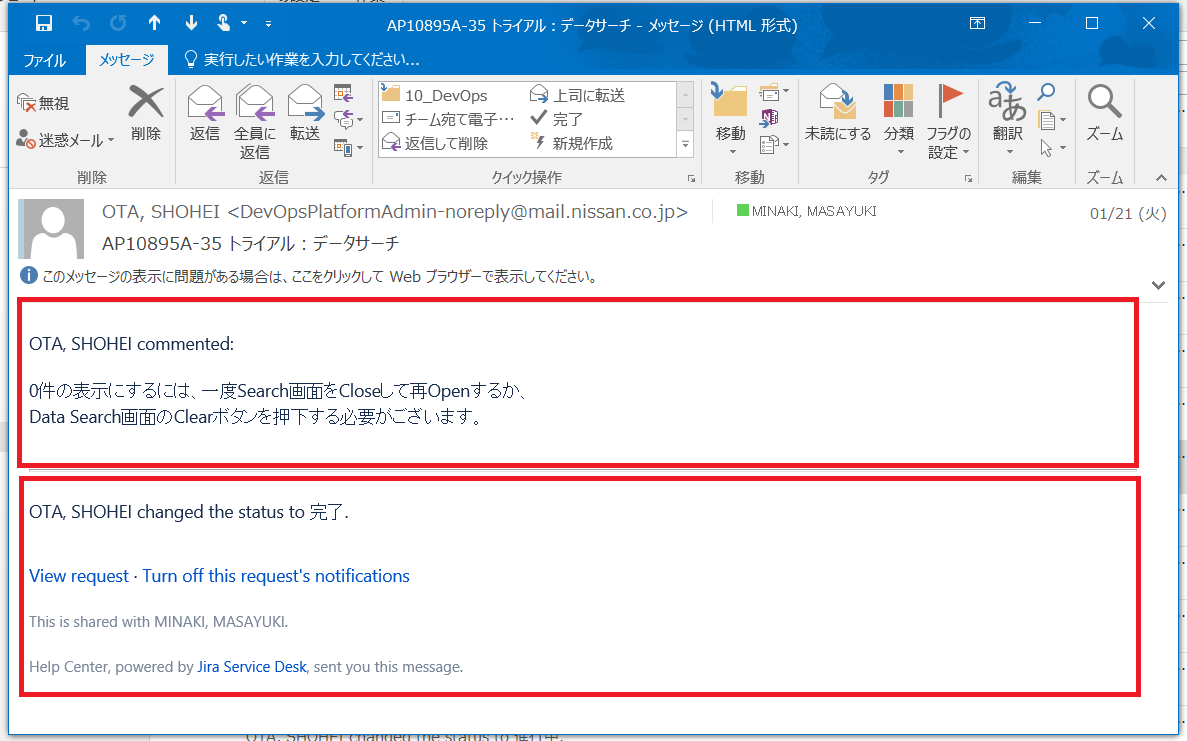Click 未読にする (Mark Unread)

[837, 114]
